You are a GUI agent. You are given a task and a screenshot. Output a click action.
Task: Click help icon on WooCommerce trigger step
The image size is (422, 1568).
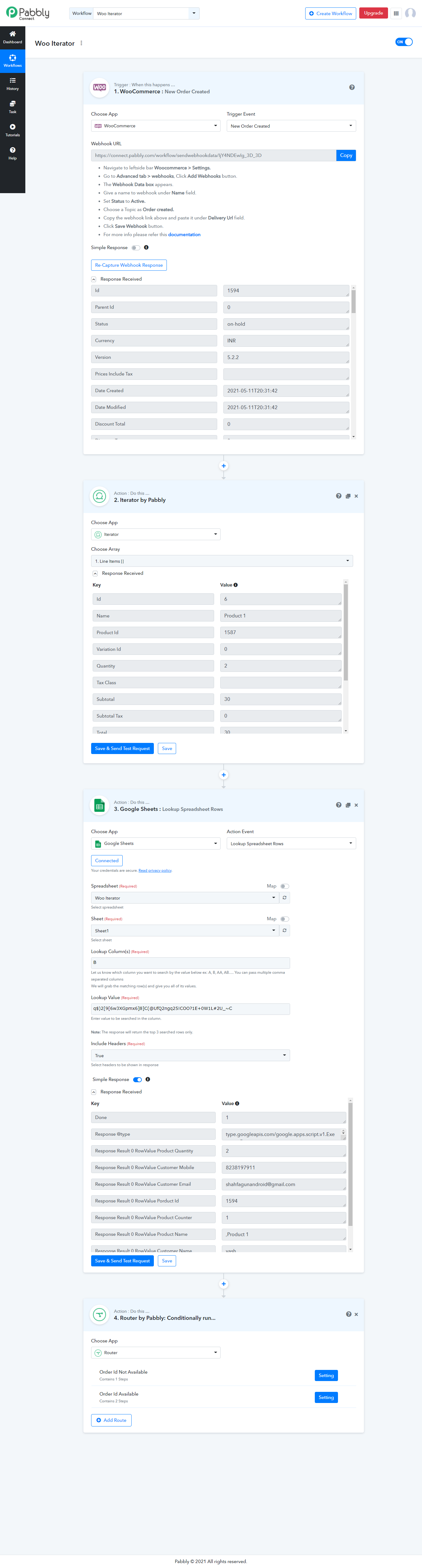tap(352, 88)
